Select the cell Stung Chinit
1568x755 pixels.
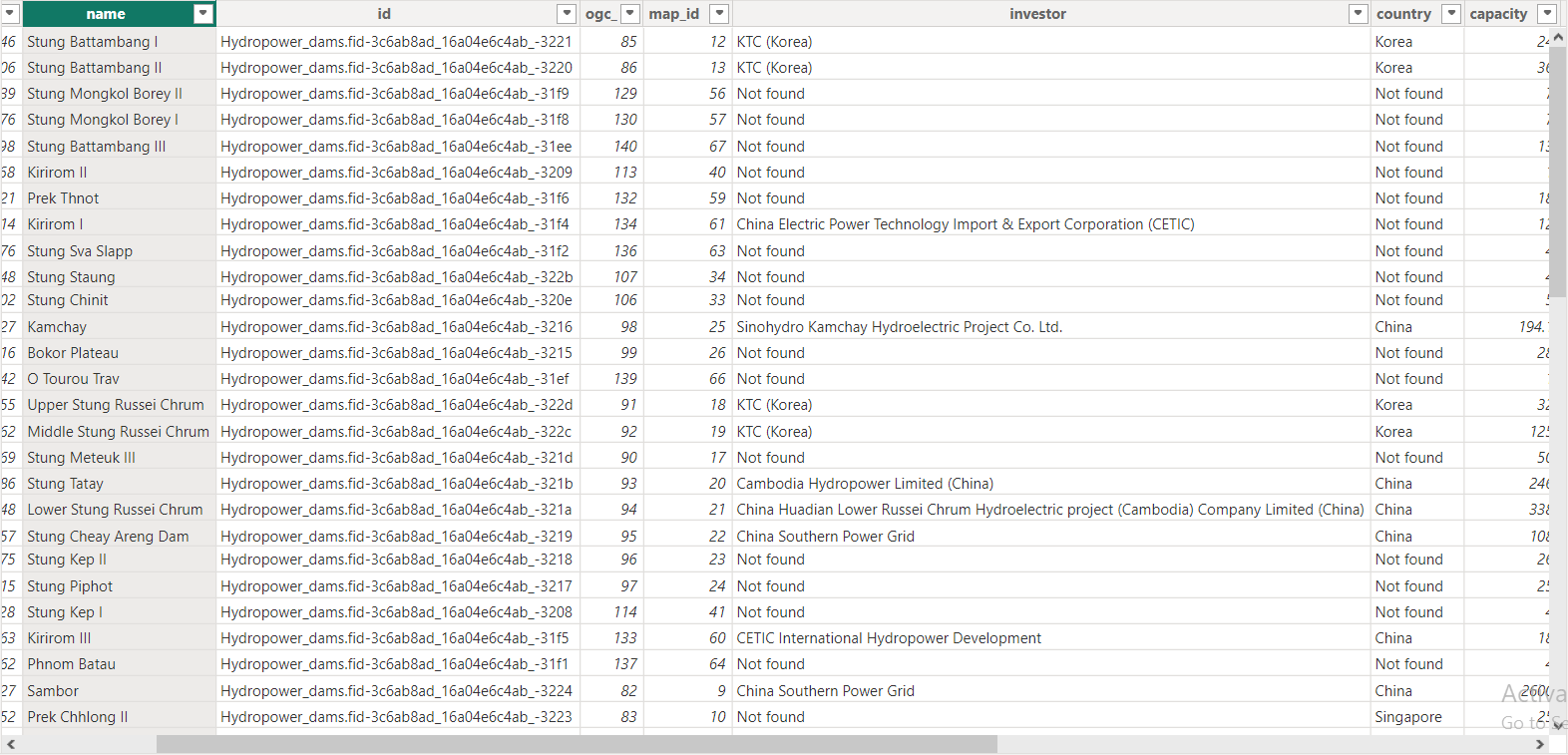tap(119, 300)
